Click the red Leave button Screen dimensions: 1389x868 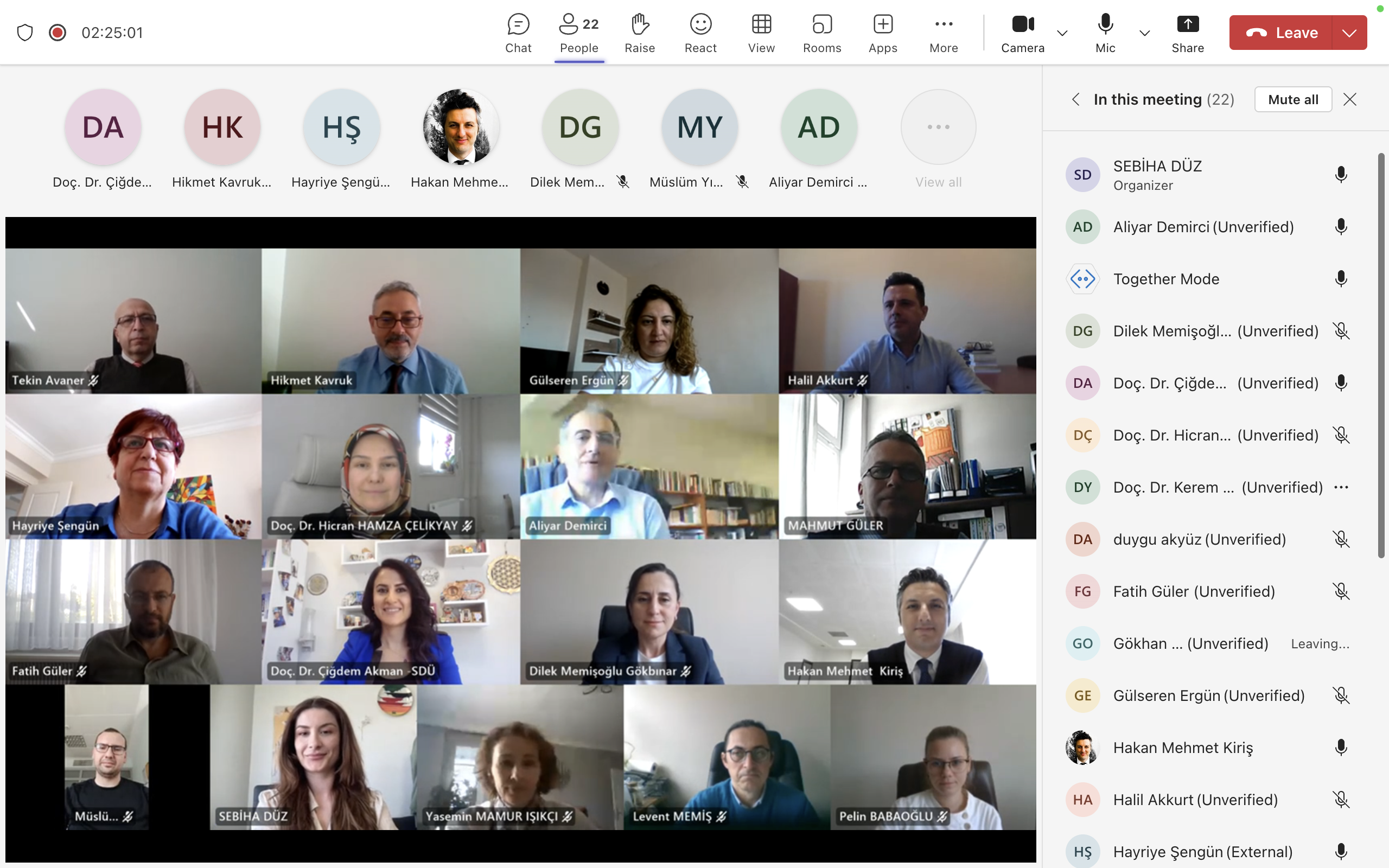click(1281, 33)
